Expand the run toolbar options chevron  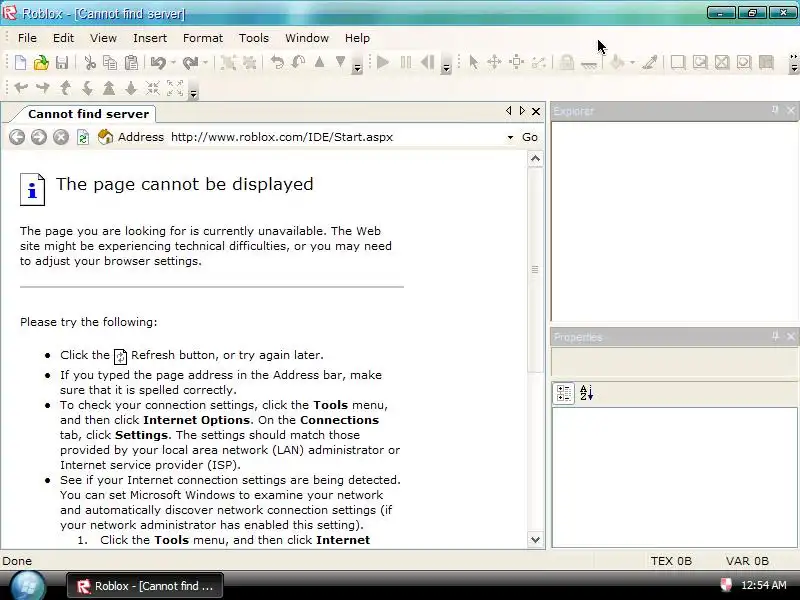click(x=446, y=67)
